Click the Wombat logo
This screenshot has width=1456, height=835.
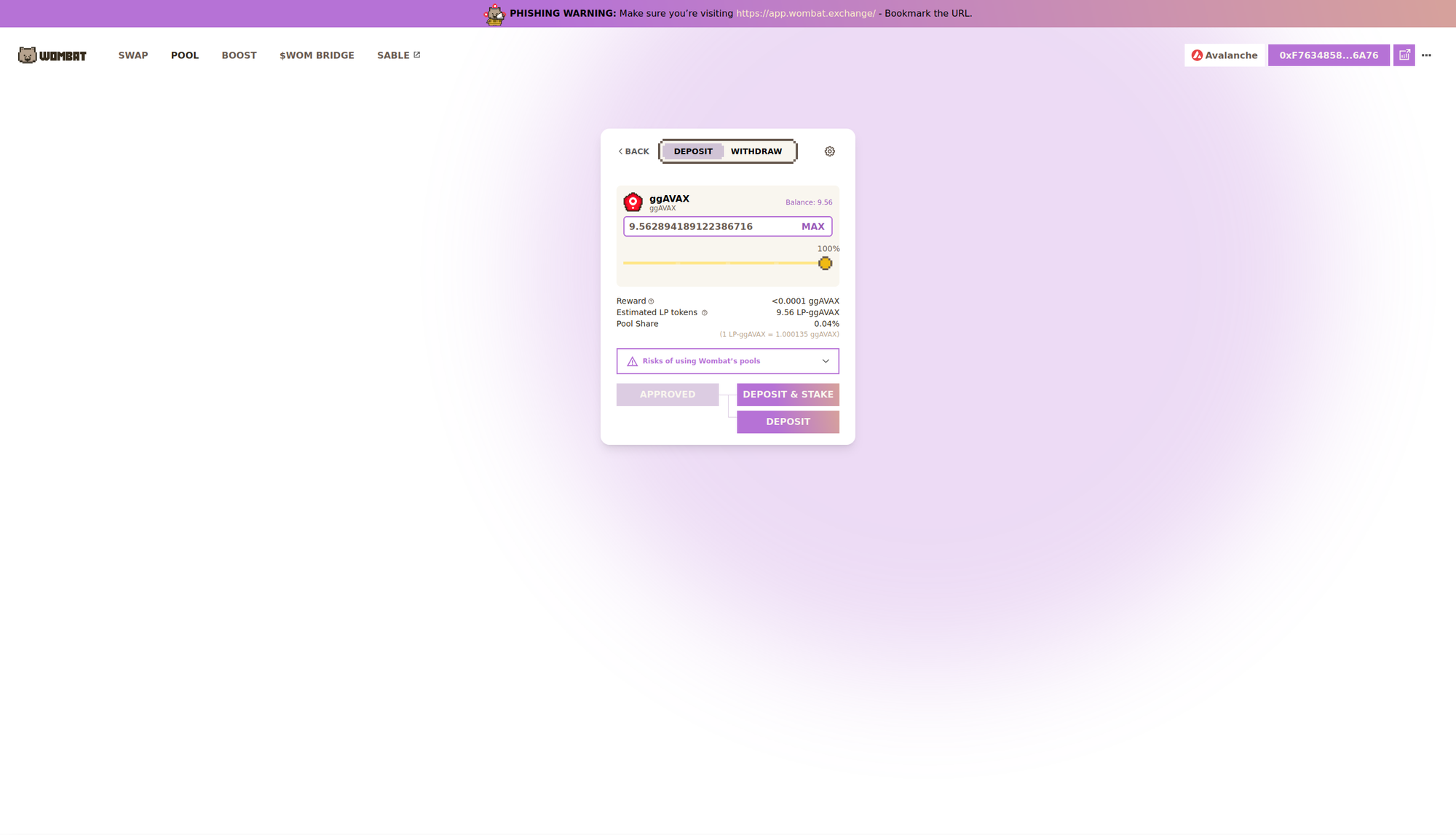[x=52, y=55]
